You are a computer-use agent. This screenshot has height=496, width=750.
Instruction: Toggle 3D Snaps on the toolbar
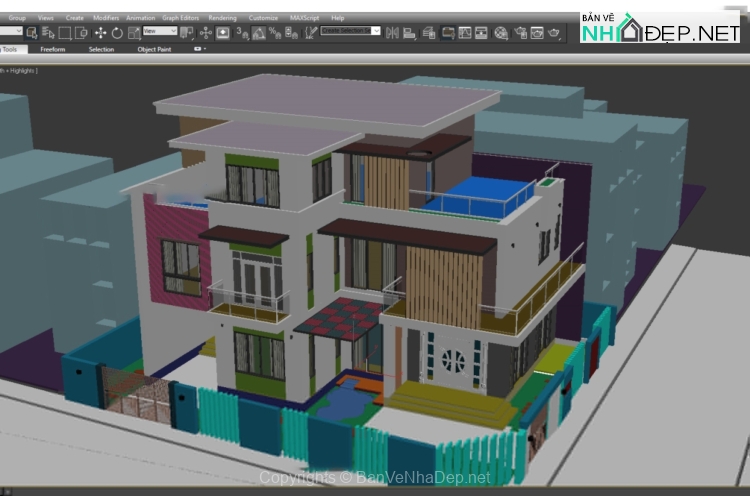[241, 32]
